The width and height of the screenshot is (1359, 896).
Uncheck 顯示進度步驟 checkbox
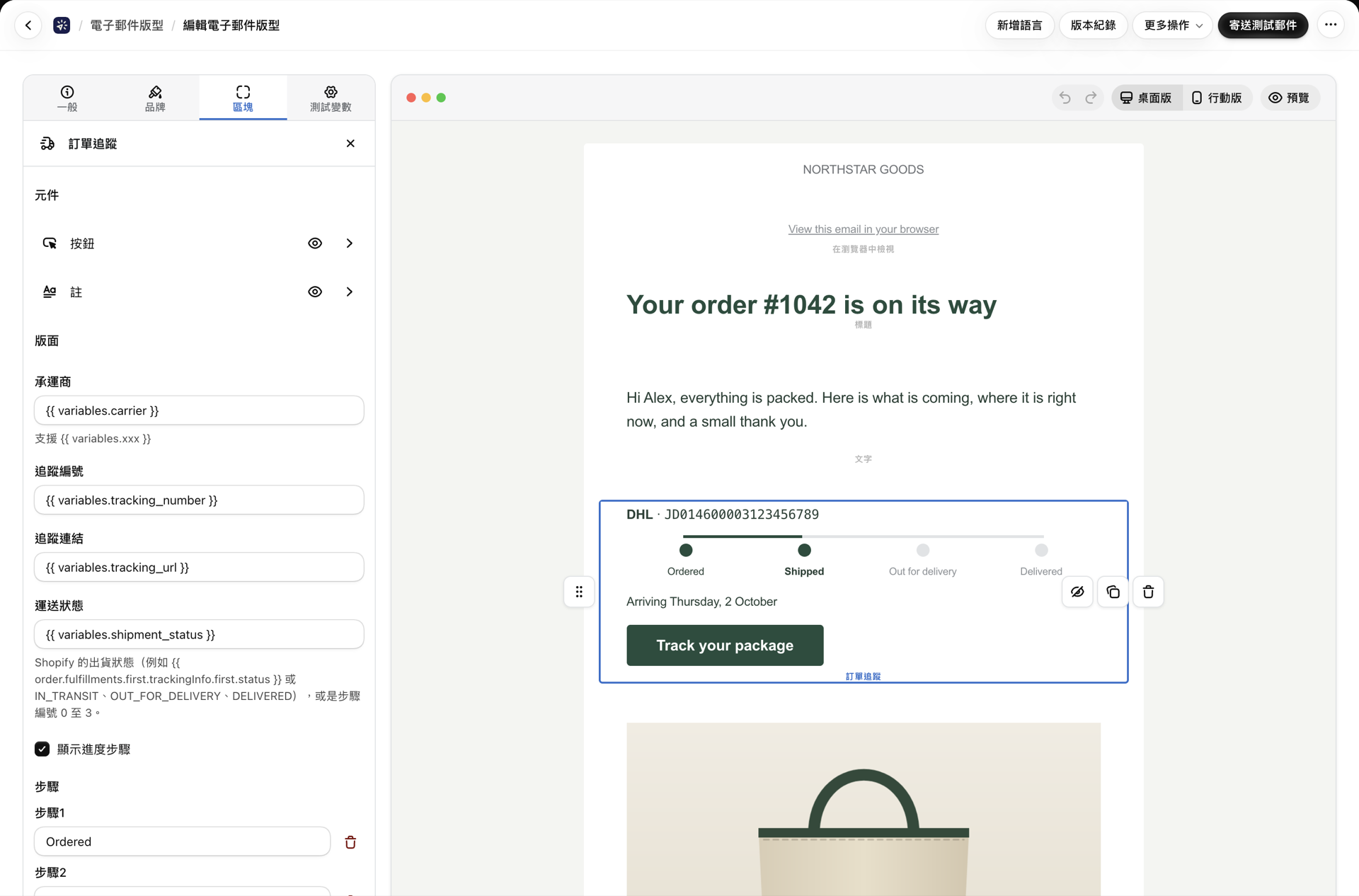click(x=42, y=749)
